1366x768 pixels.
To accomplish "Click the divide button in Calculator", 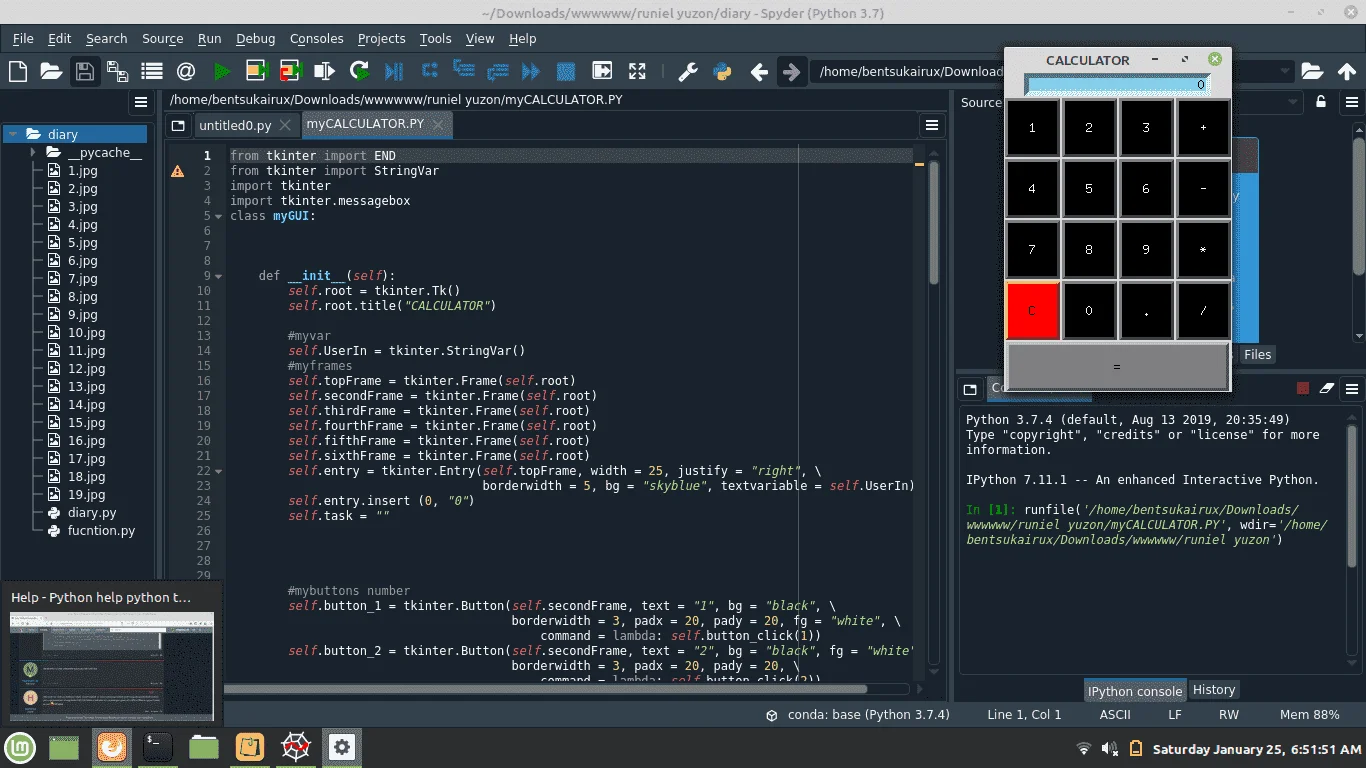I will 1203,311.
